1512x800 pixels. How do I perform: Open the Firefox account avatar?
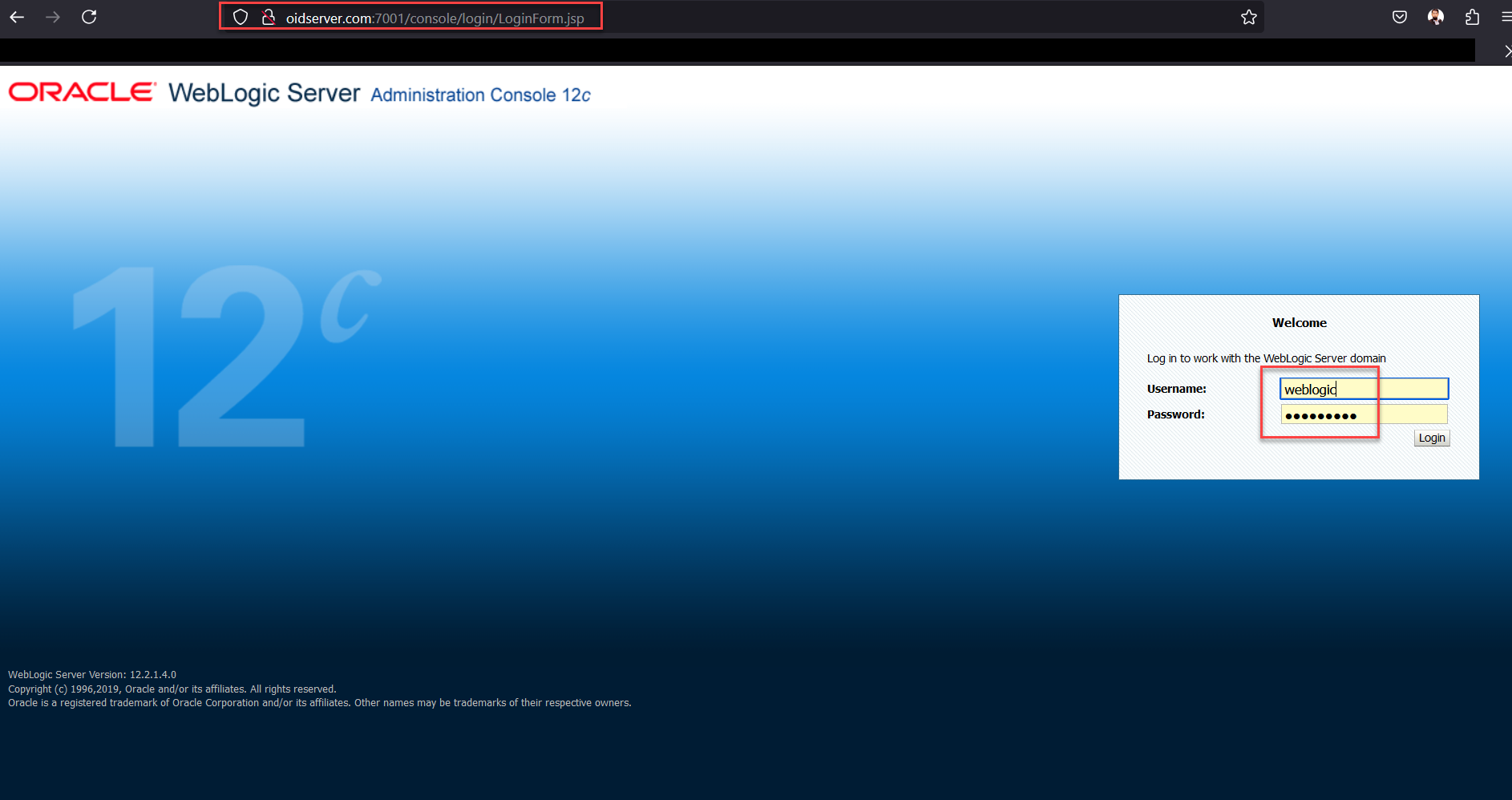1436,17
